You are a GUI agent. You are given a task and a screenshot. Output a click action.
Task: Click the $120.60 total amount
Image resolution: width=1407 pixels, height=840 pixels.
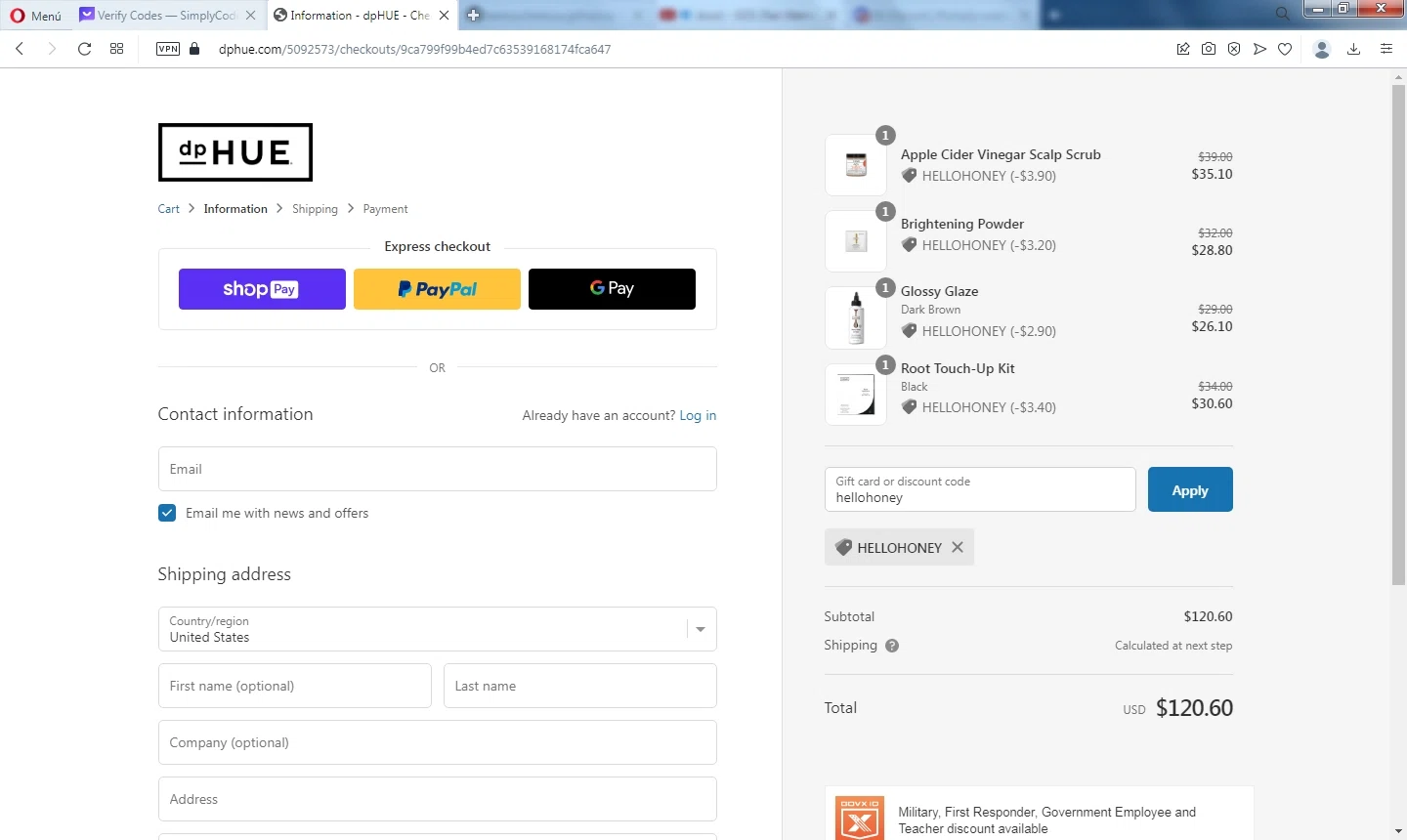[1194, 708]
